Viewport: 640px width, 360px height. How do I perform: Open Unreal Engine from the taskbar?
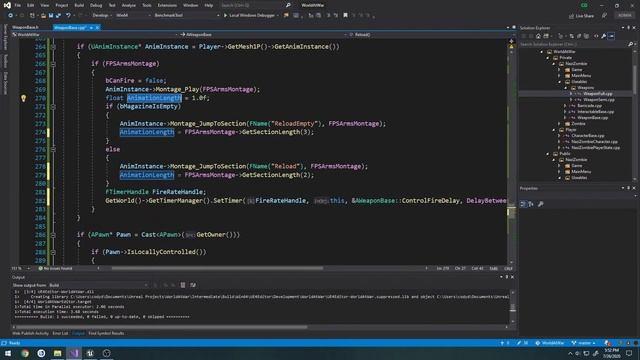pyautogui.click(x=90, y=353)
